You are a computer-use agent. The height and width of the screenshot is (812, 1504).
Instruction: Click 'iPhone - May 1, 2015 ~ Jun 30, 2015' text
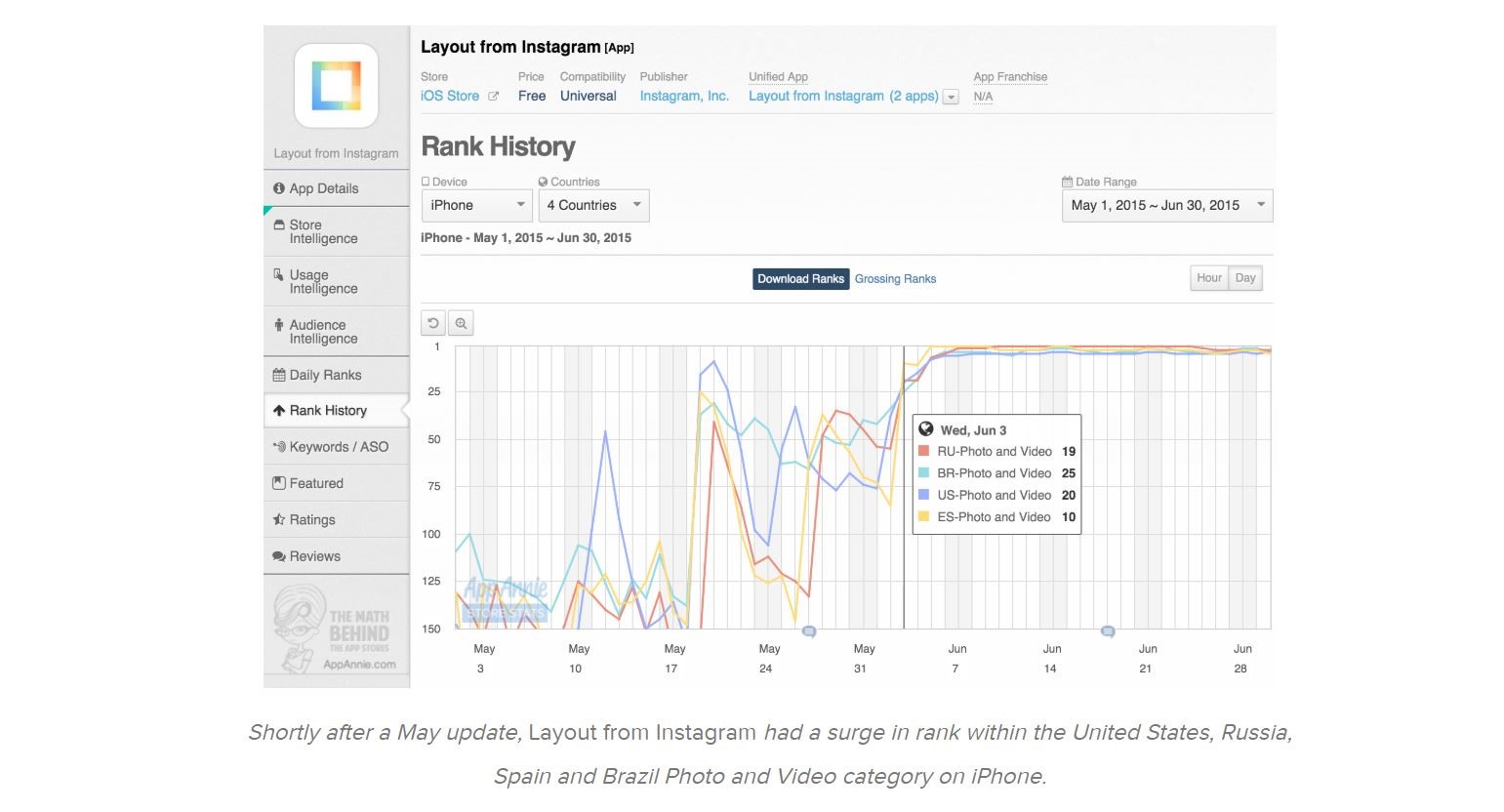pyautogui.click(x=526, y=237)
